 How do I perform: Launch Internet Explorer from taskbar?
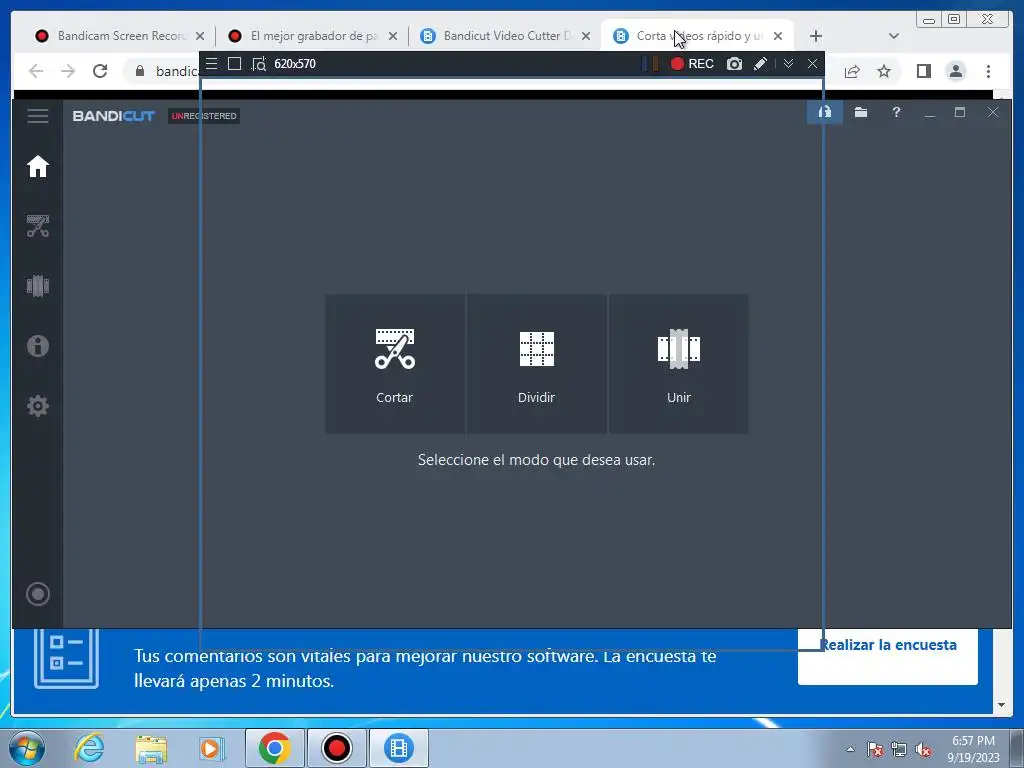[89, 748]
